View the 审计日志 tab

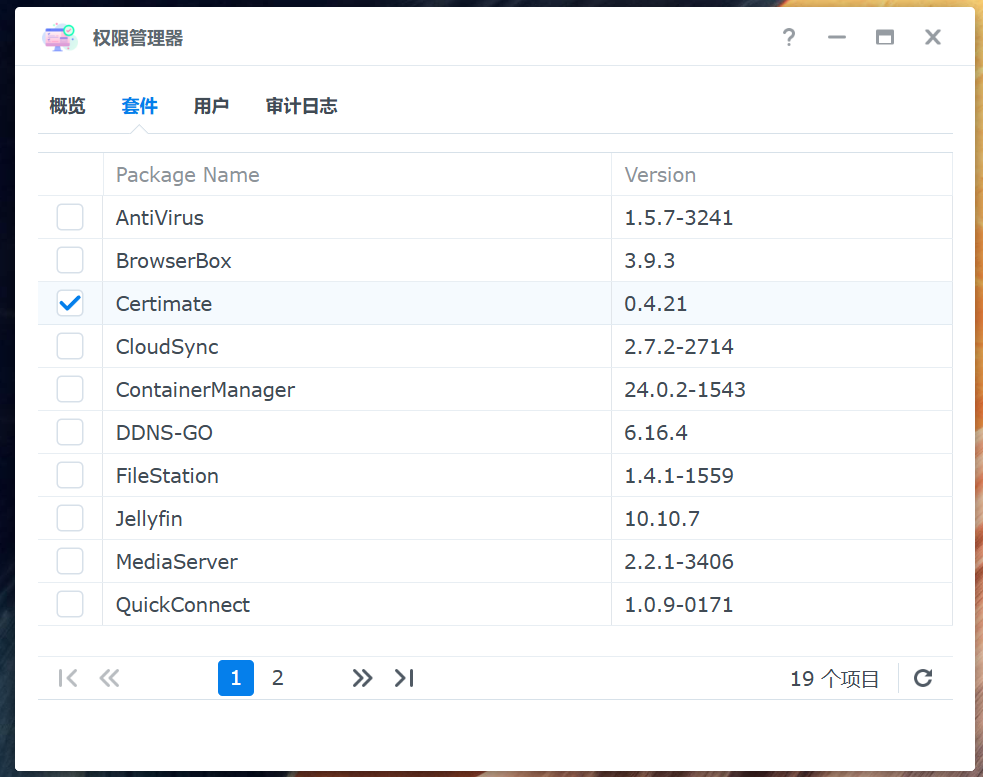(302, 106)
